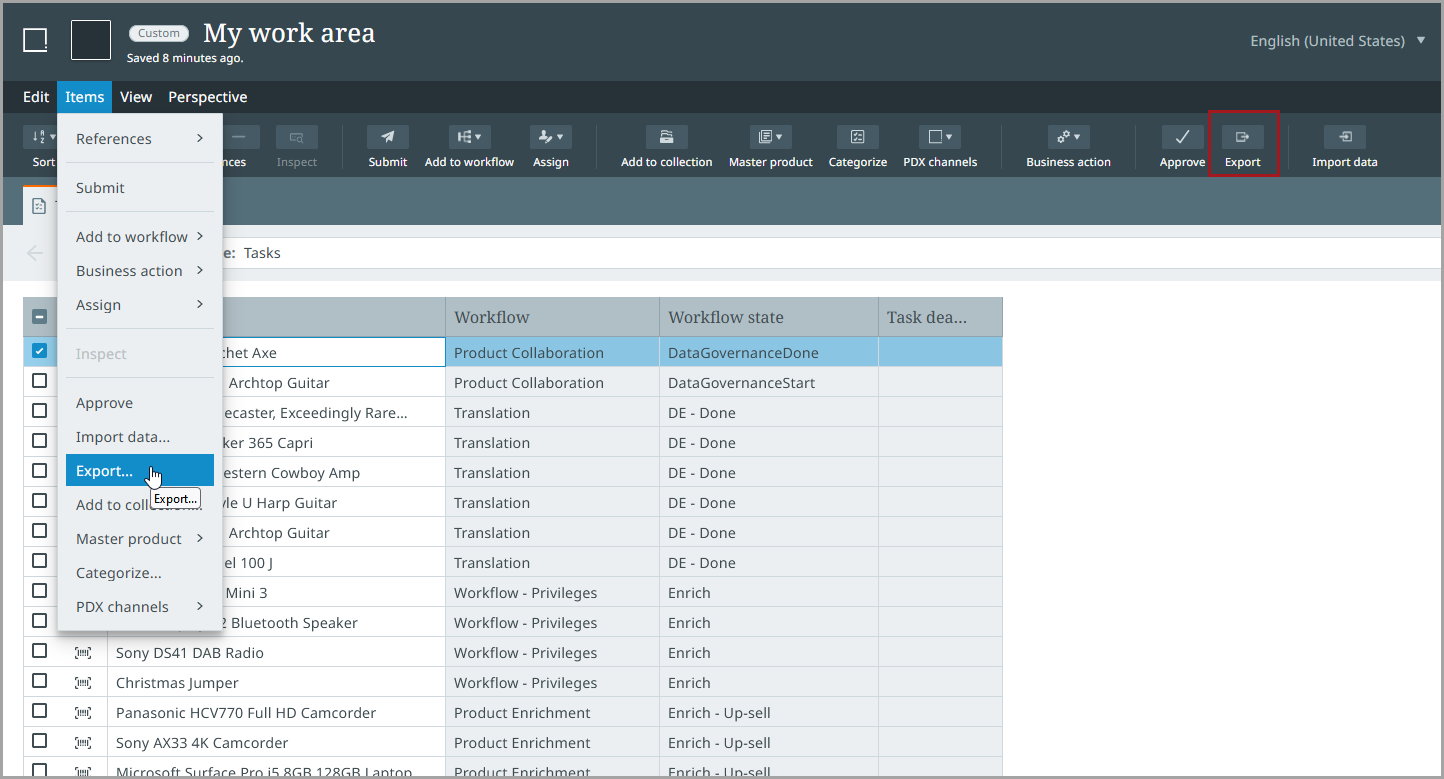
Task: Click the Export toolbar icon
Action: (x=1242, y=138)
